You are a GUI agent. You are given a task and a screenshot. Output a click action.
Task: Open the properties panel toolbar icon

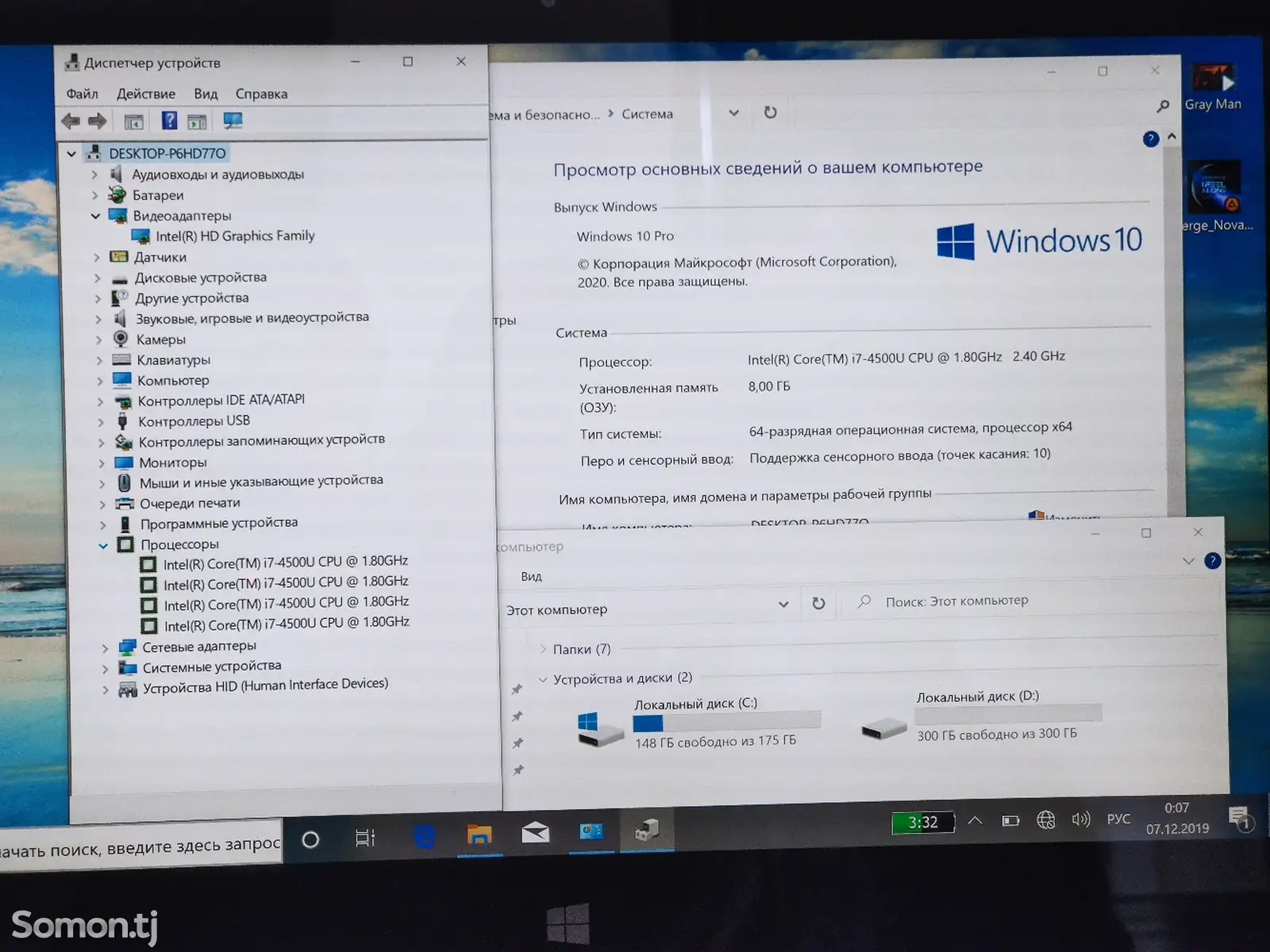click(x=133, y=121)
